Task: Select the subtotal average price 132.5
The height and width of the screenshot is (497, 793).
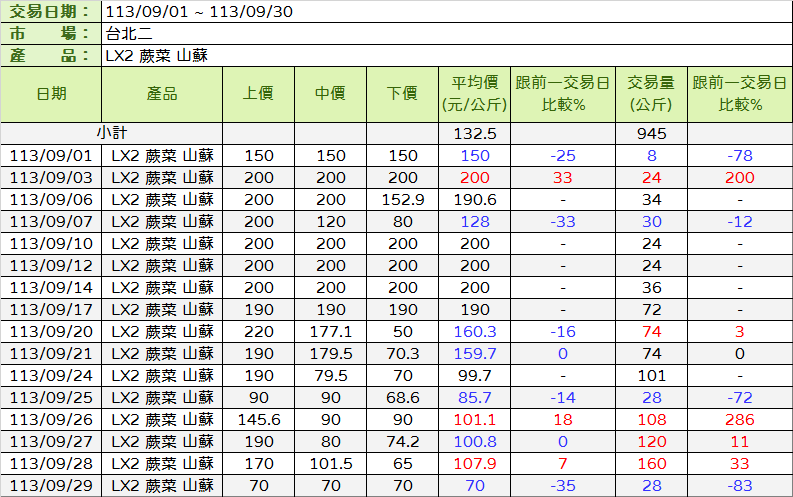Action: pos(475,133)
